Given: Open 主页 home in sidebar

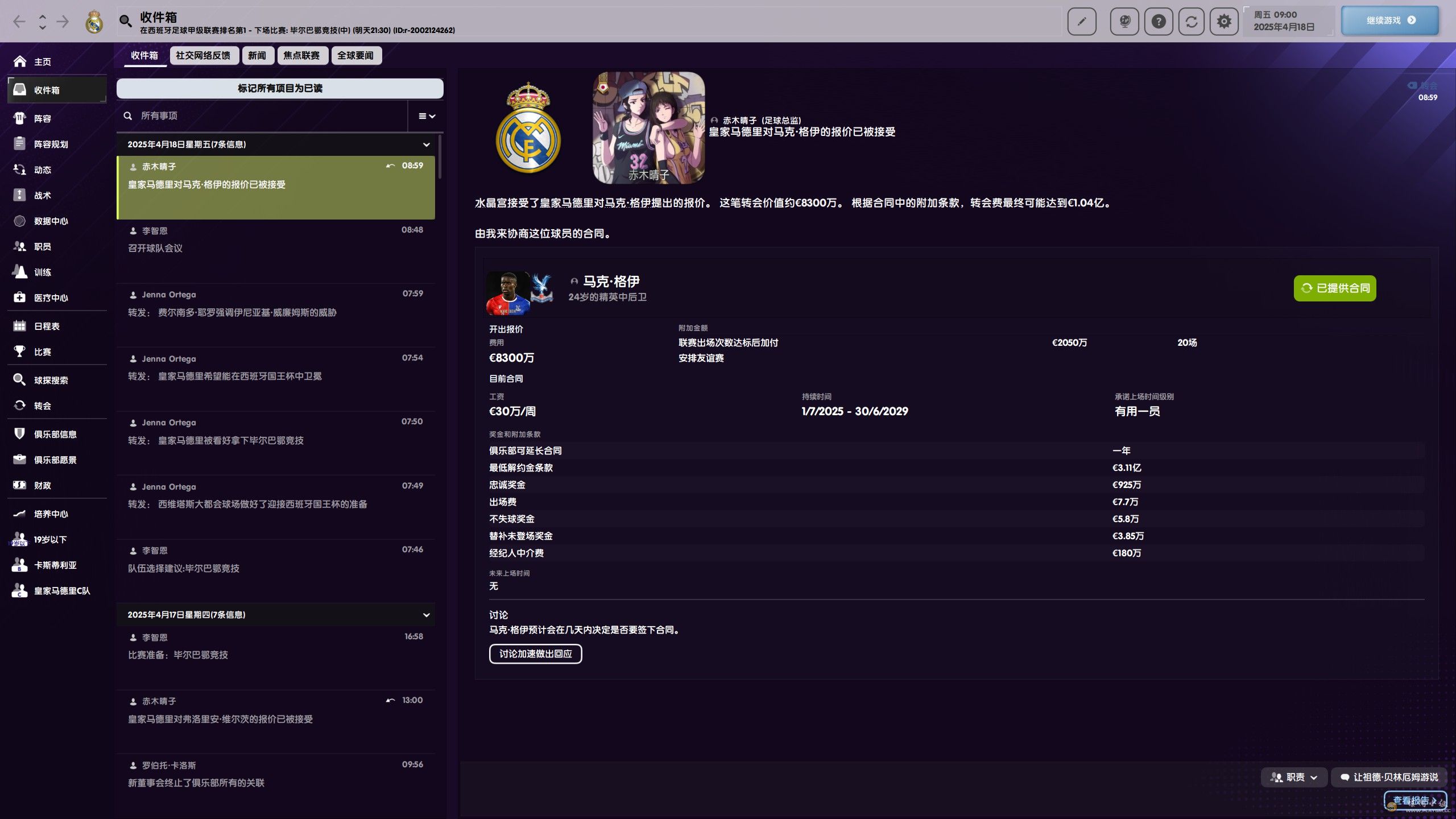Looking at the screenshot, I should point(57,61).
